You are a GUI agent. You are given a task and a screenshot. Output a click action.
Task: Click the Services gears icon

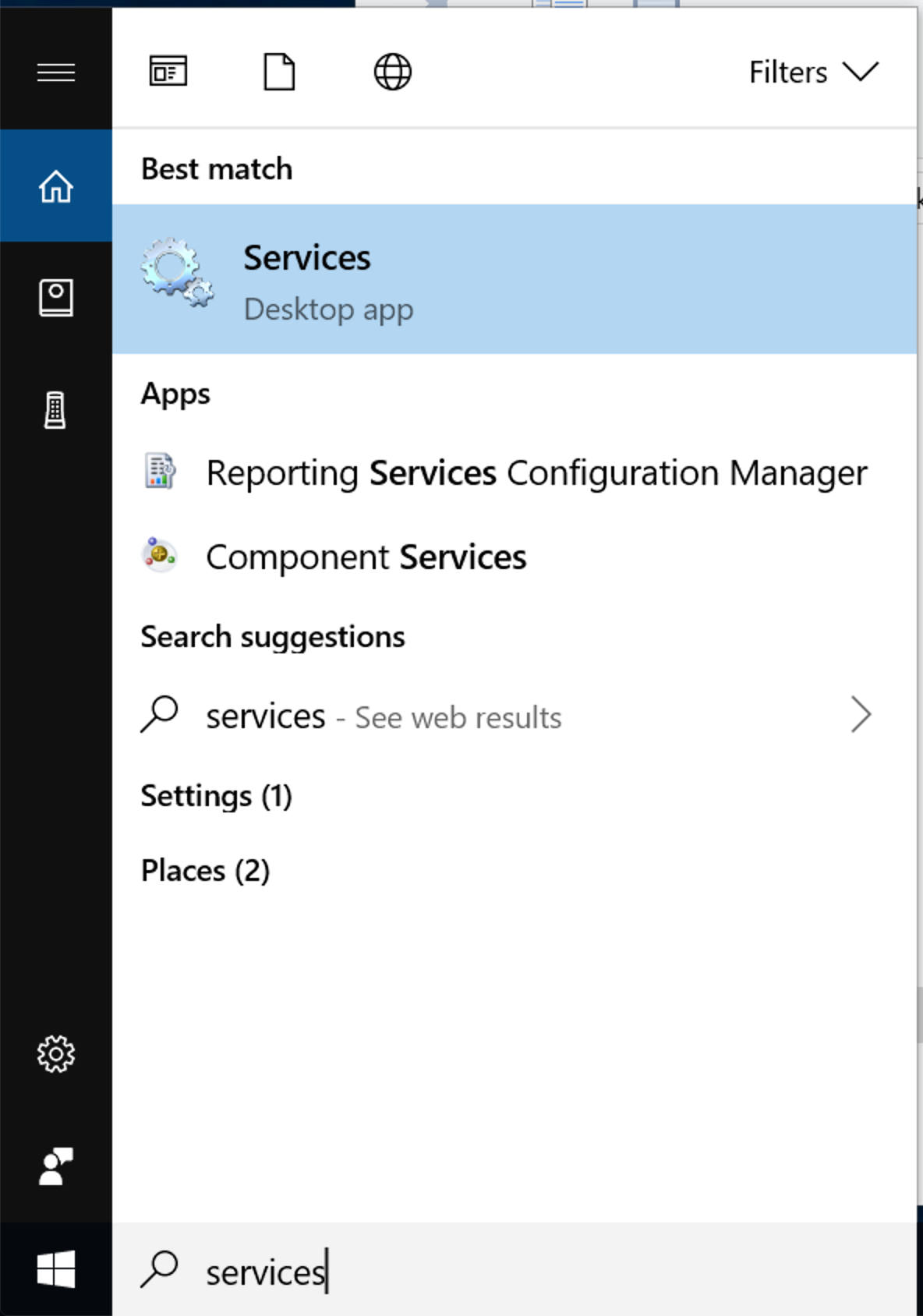(x=177, y=273)
